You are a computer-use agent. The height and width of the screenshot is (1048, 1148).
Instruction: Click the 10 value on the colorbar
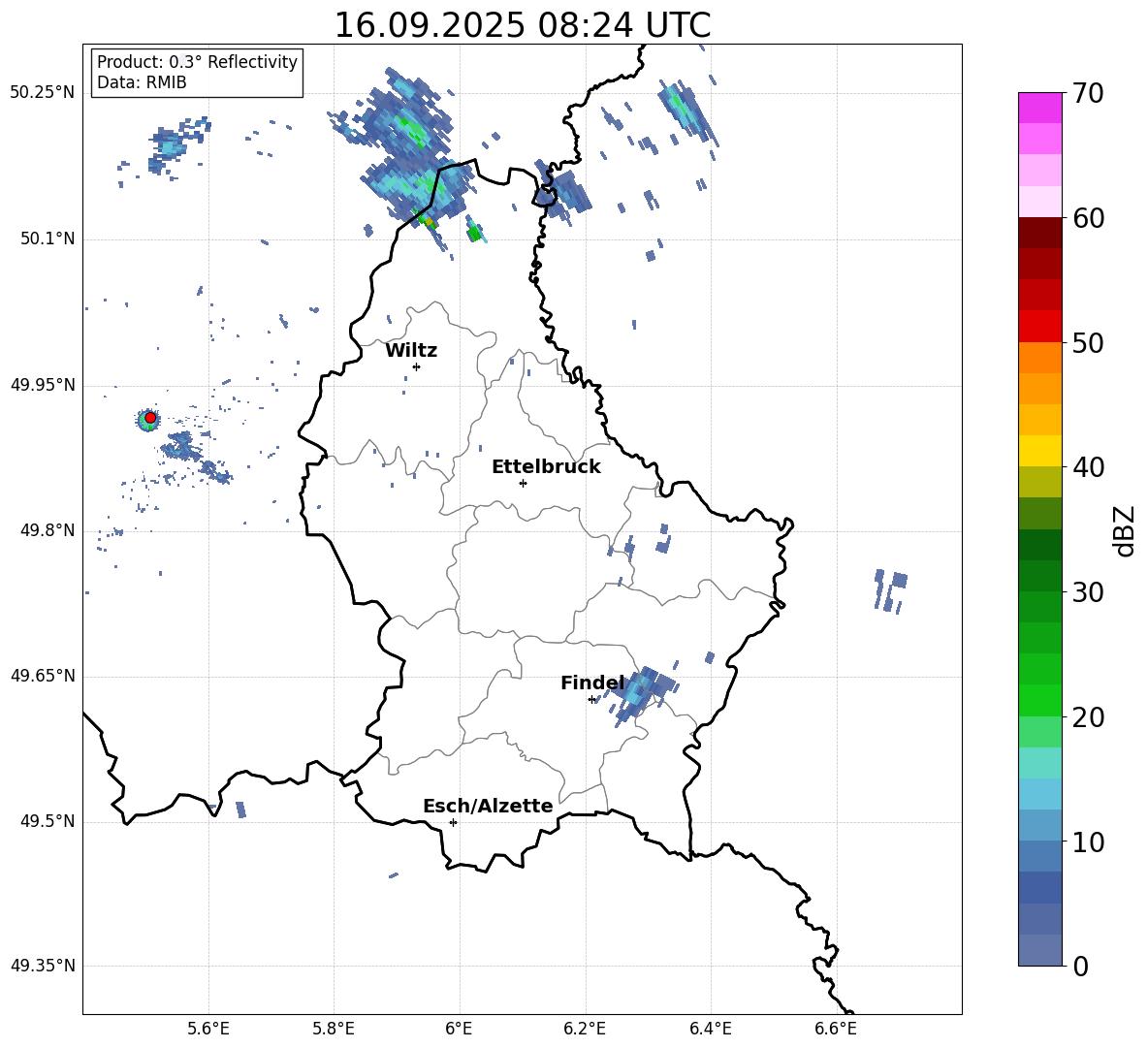[x=1088, y=842]
